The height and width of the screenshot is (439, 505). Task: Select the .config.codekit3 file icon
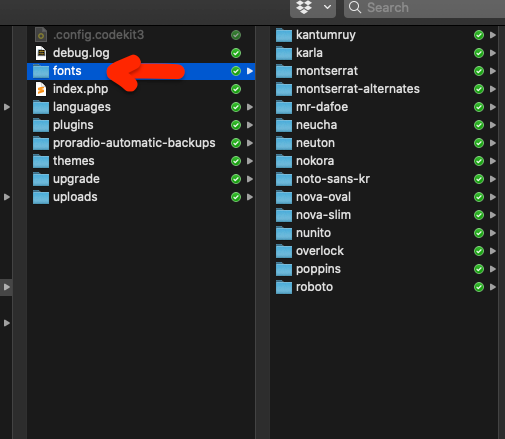pyautogui.click(x=41, y=35)
